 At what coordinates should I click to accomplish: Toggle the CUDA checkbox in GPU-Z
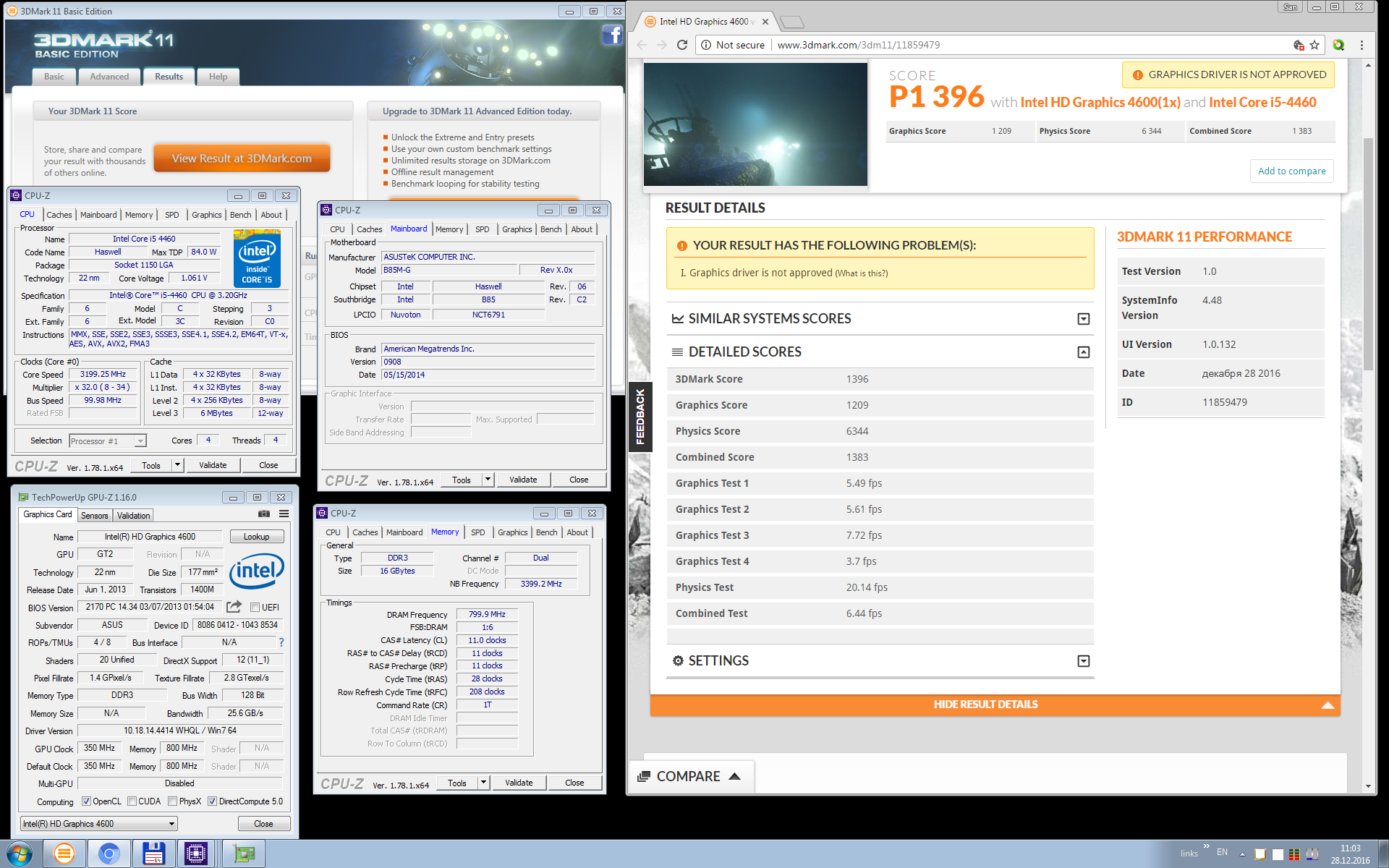point(132,801)
